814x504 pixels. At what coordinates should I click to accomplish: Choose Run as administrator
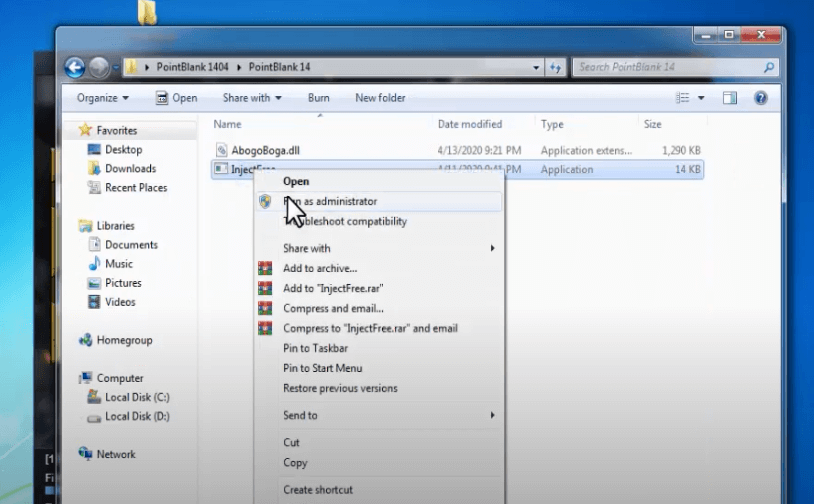[379, 201]
